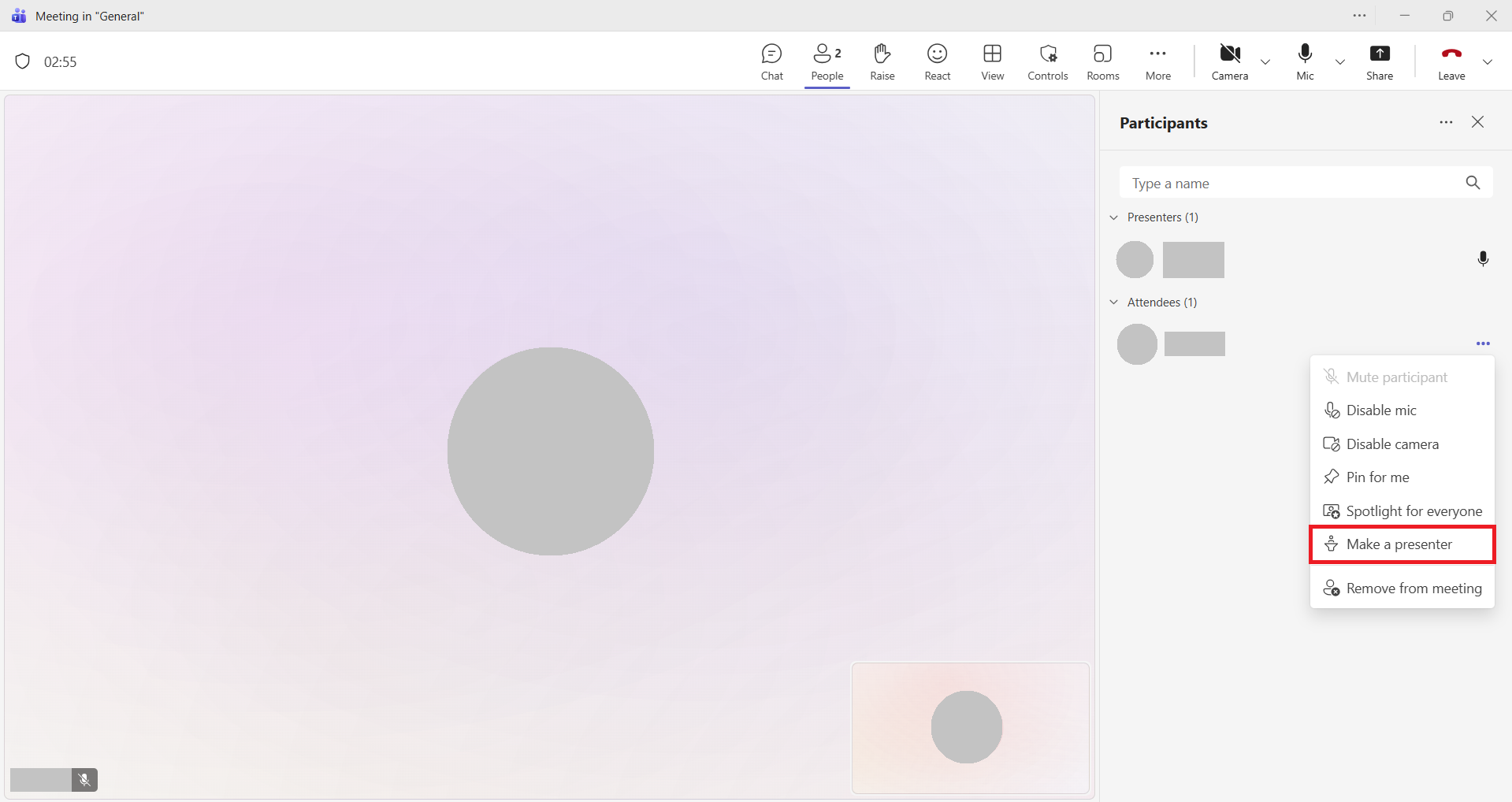The image size is (1512, 802).
Task: Open meeting Controls
Action: 1047,61
